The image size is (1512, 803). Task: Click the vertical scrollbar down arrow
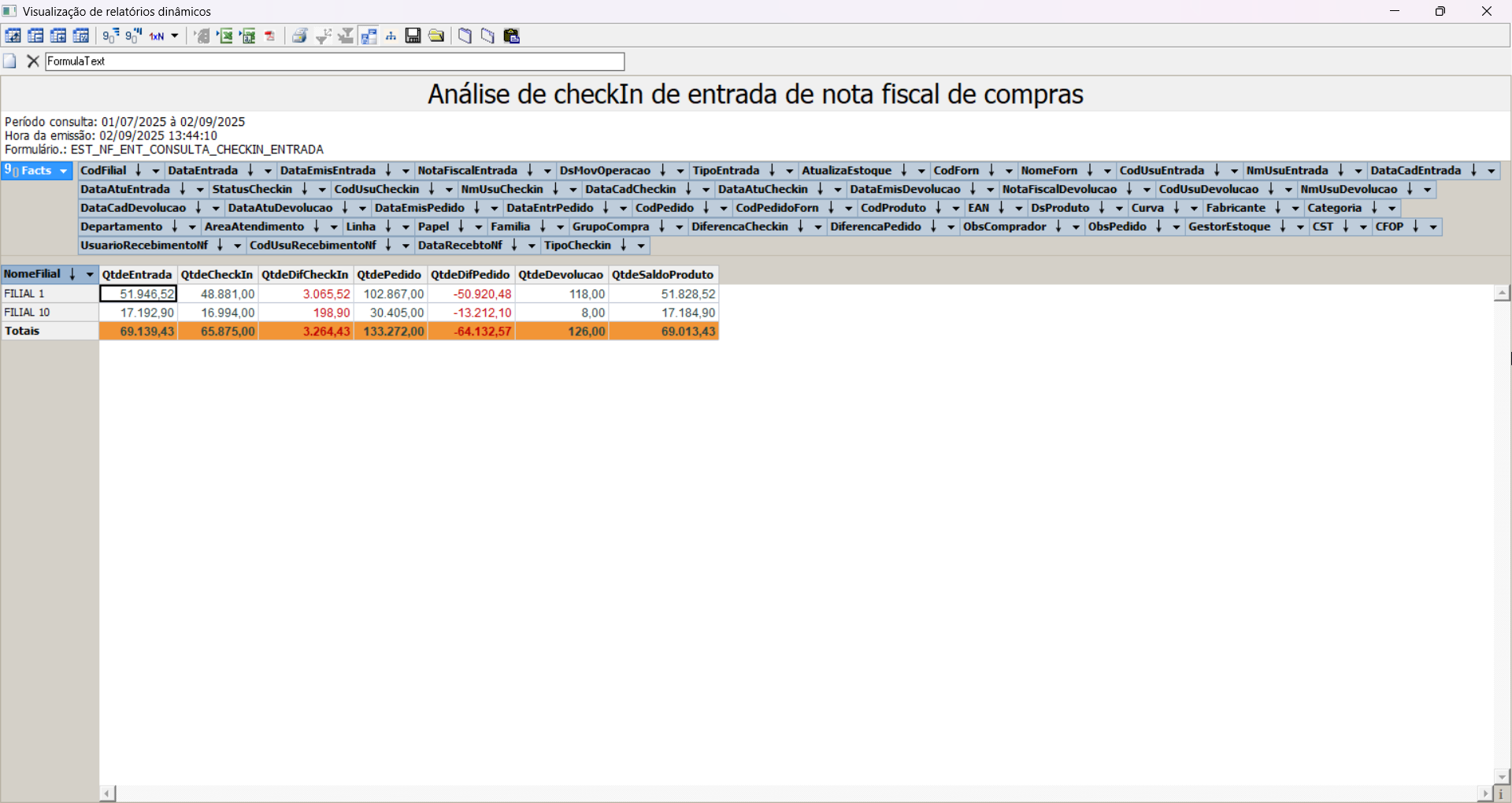[1502, 776]
